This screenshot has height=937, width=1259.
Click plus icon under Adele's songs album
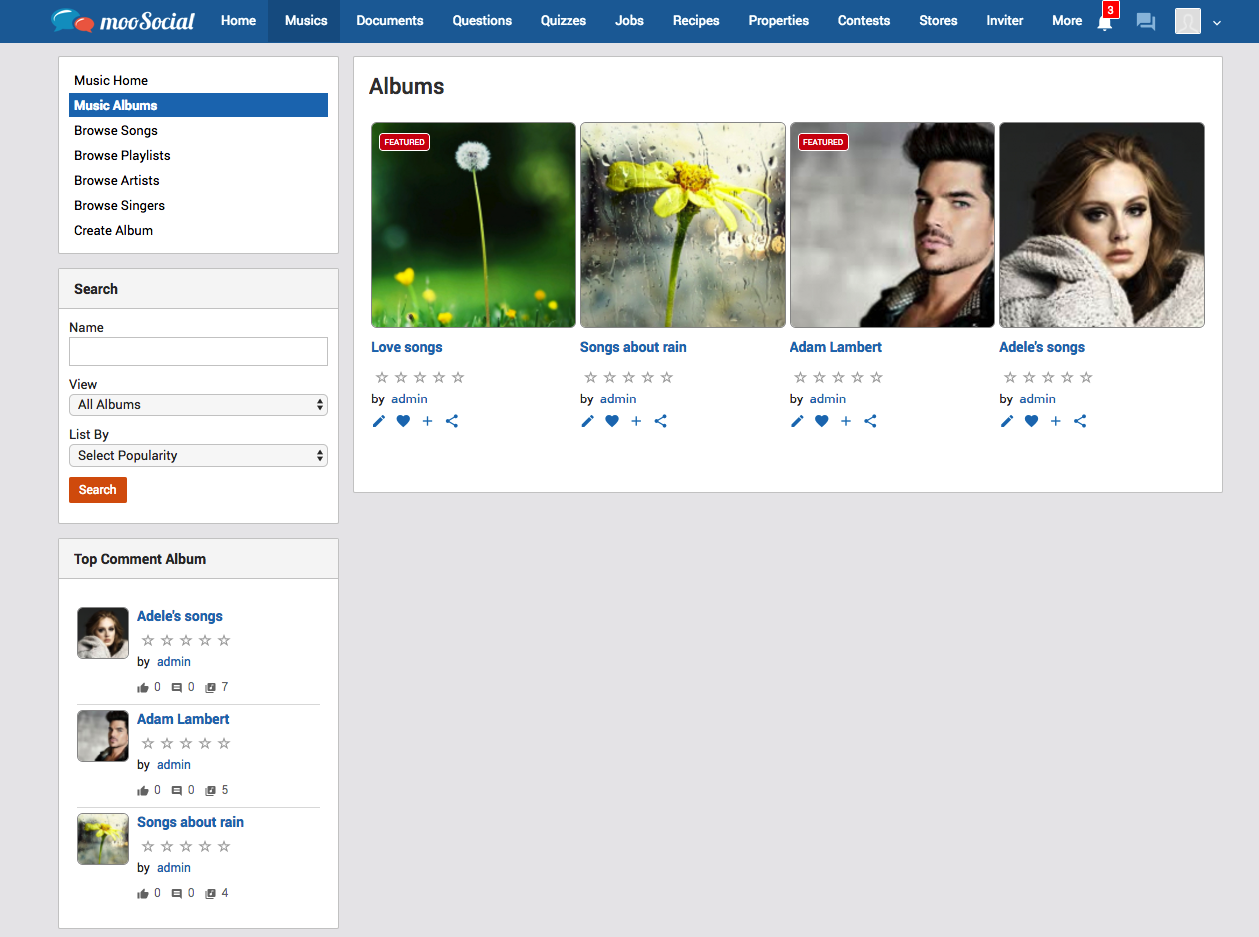point(1055,421)
